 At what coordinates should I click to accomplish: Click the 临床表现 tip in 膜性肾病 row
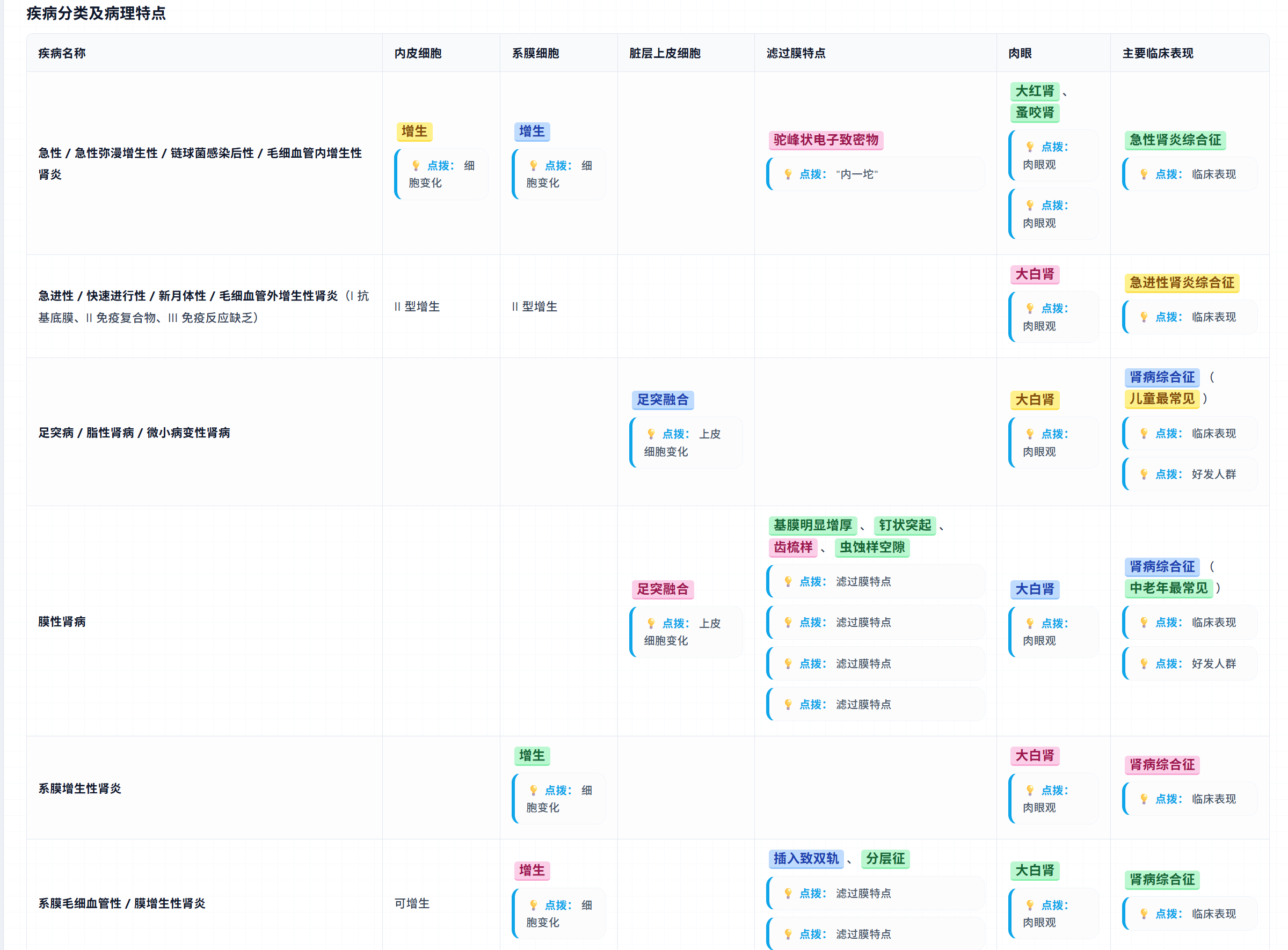click(1190, 623)
